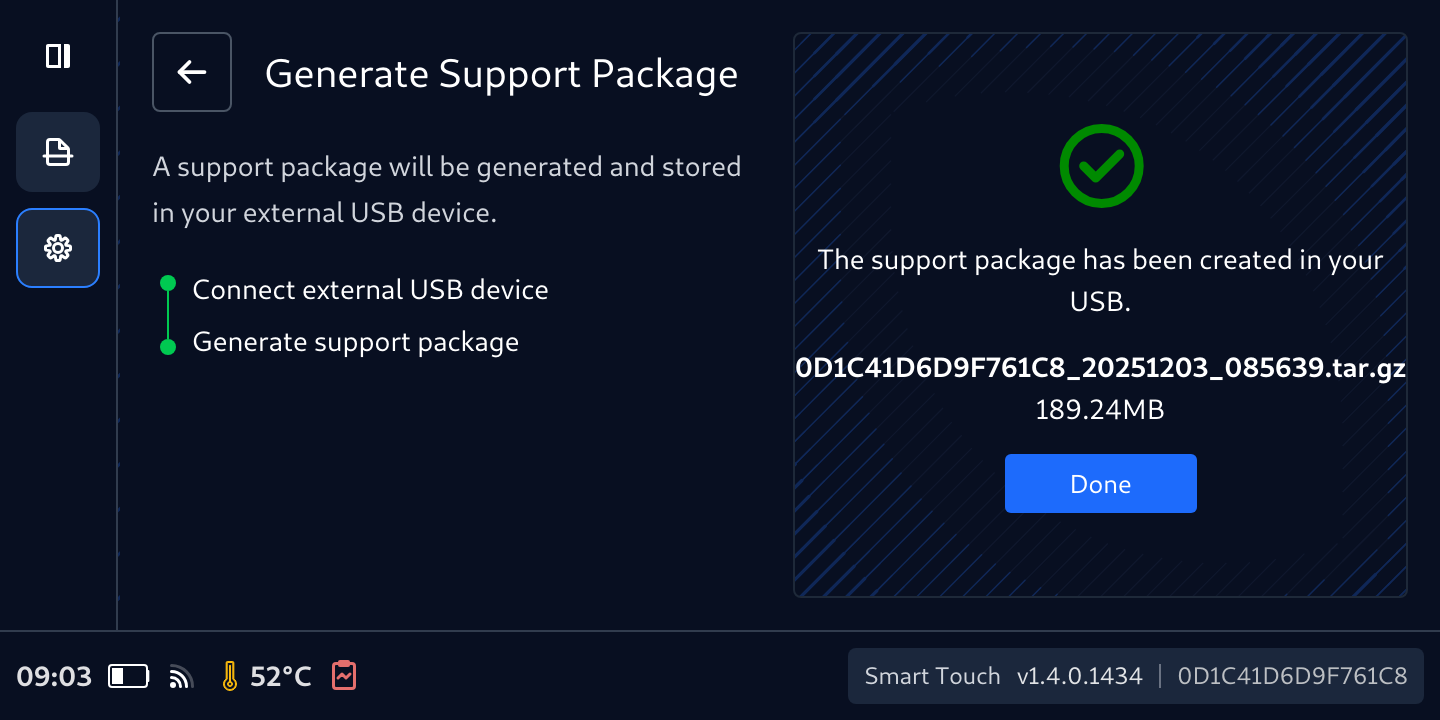
Task: Click the 189.24MB file size text
Action: pyautogui.click(x=1100, y=410)
